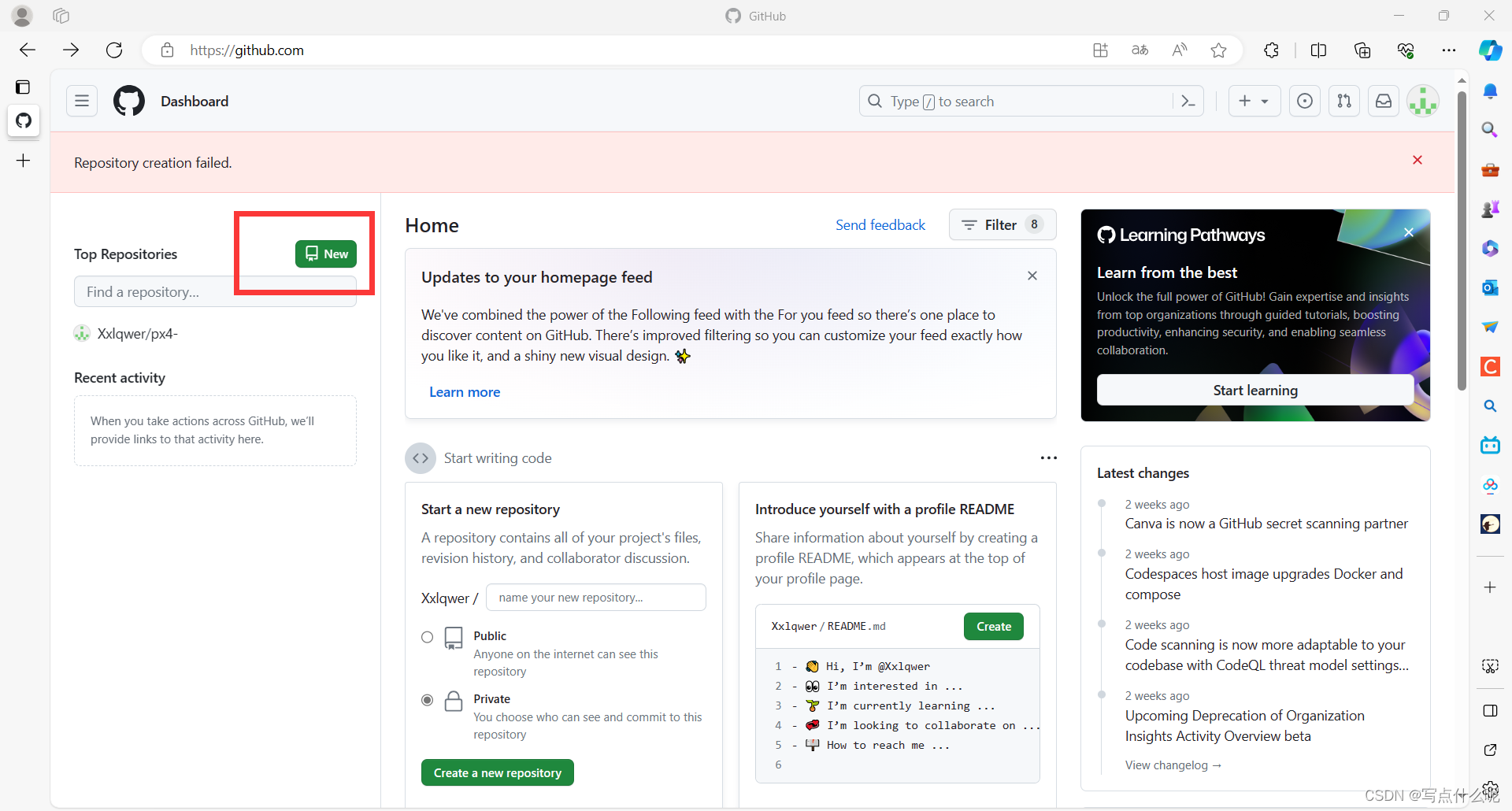Open the notifications inbox icon

(1384, 101)
